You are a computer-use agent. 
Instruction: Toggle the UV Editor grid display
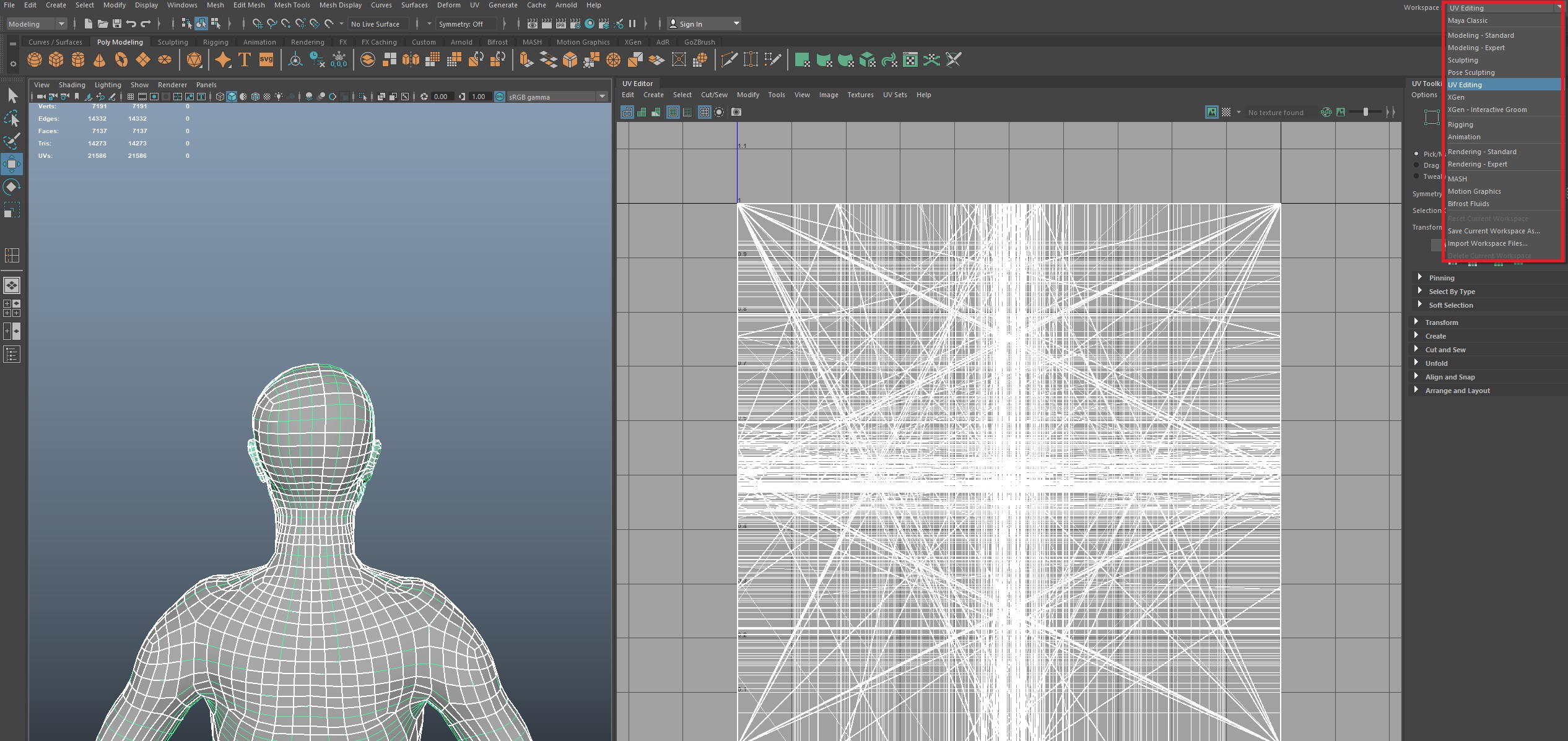pyautogui.click(x=704, y=112)
